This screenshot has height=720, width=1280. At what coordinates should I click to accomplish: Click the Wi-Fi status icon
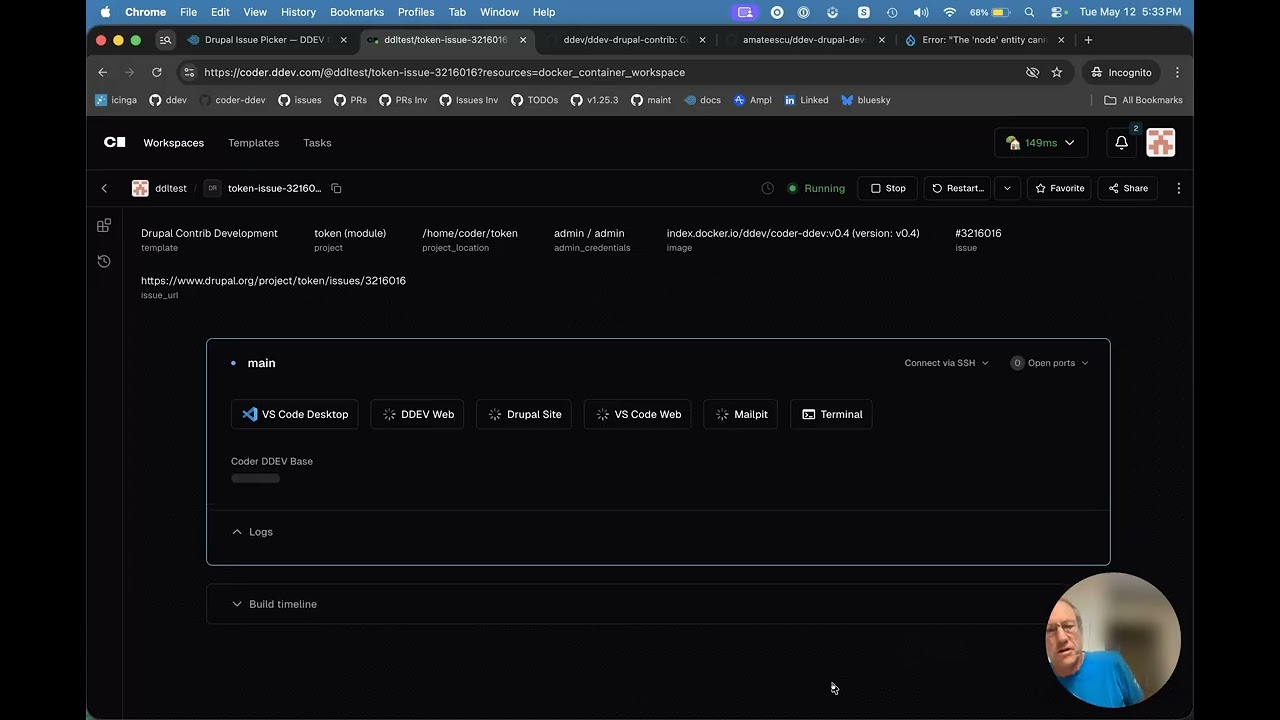pos(950,12)
